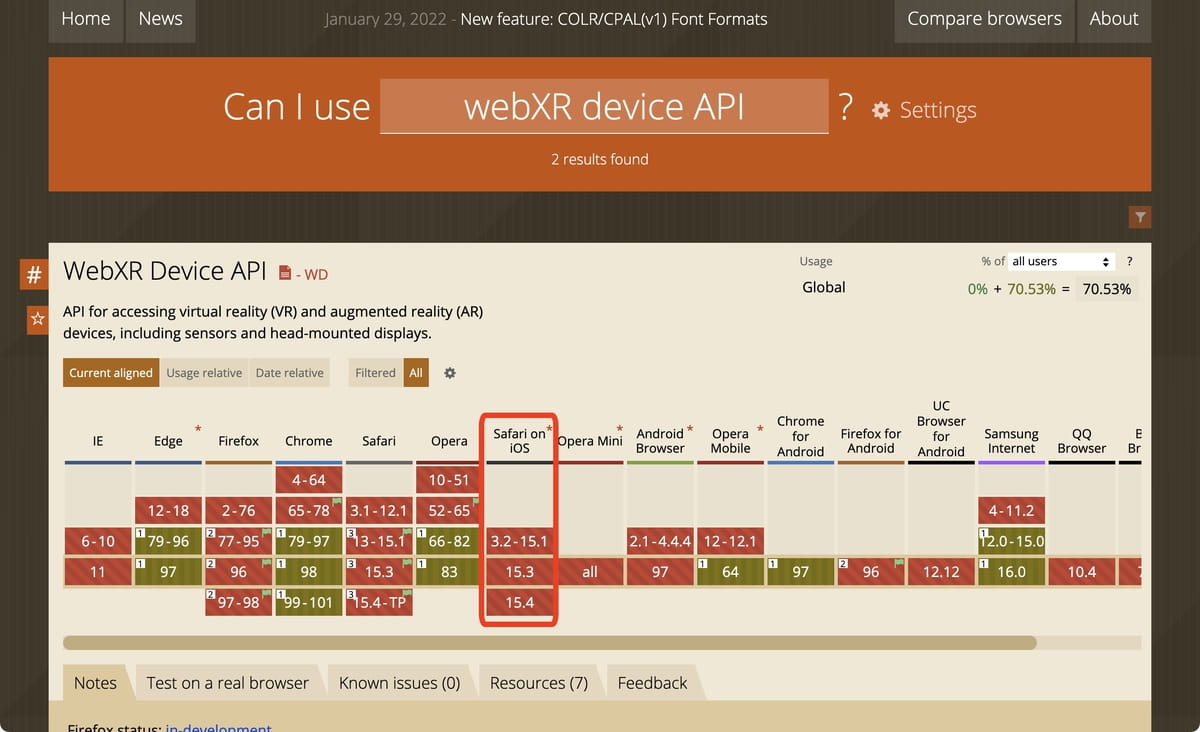
Task: Select Filtered browsers view
Action: coord(375,373)
